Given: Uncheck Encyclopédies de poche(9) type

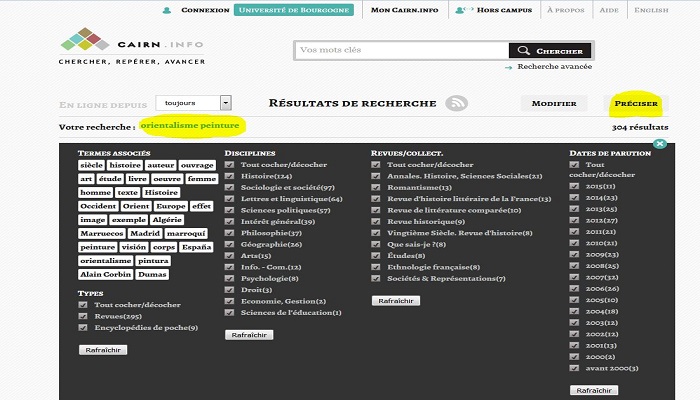Looking at the screenshot, I should (x=84, y=327).
